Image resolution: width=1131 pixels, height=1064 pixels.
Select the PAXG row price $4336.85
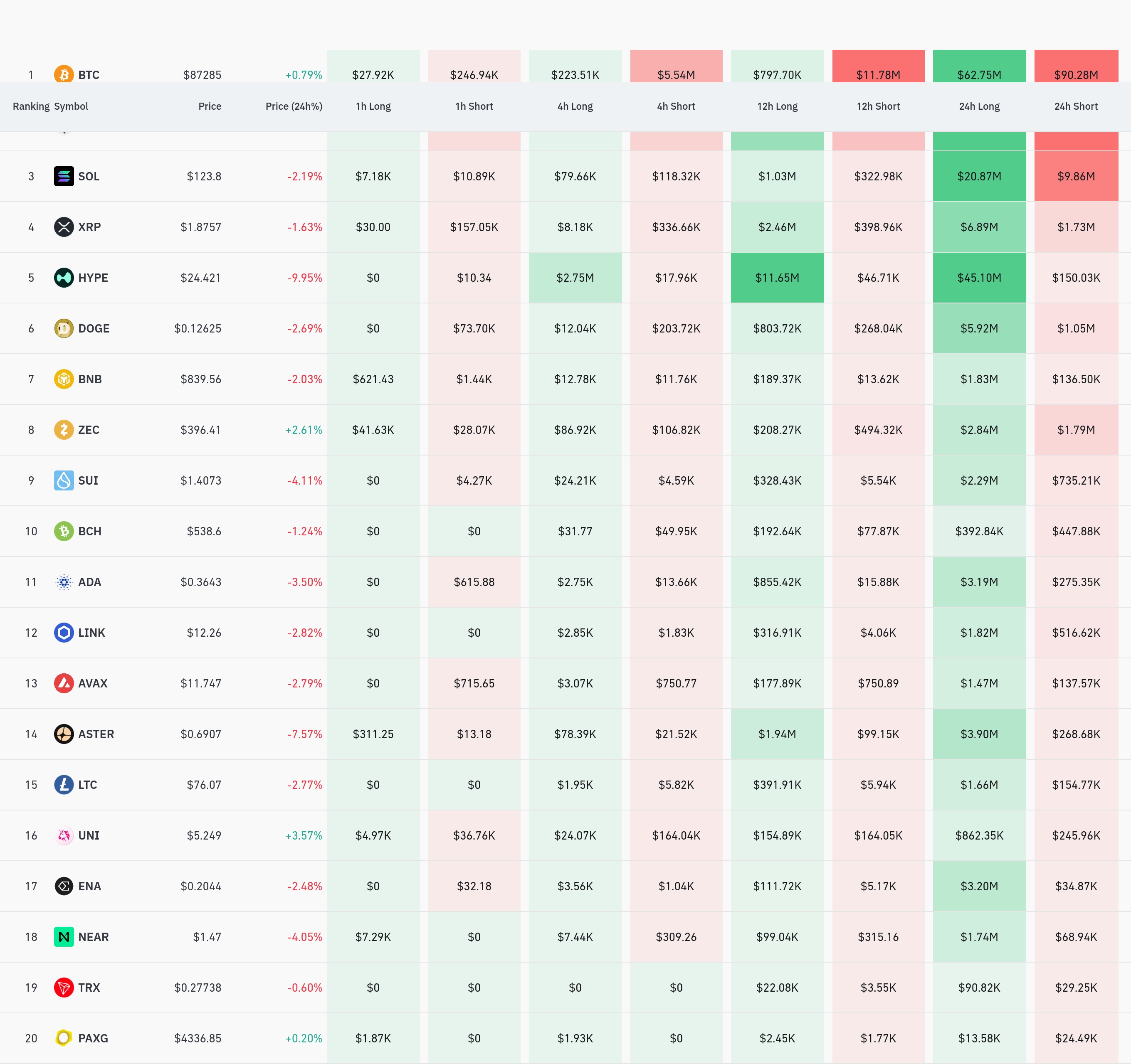tap(198, 1038)
